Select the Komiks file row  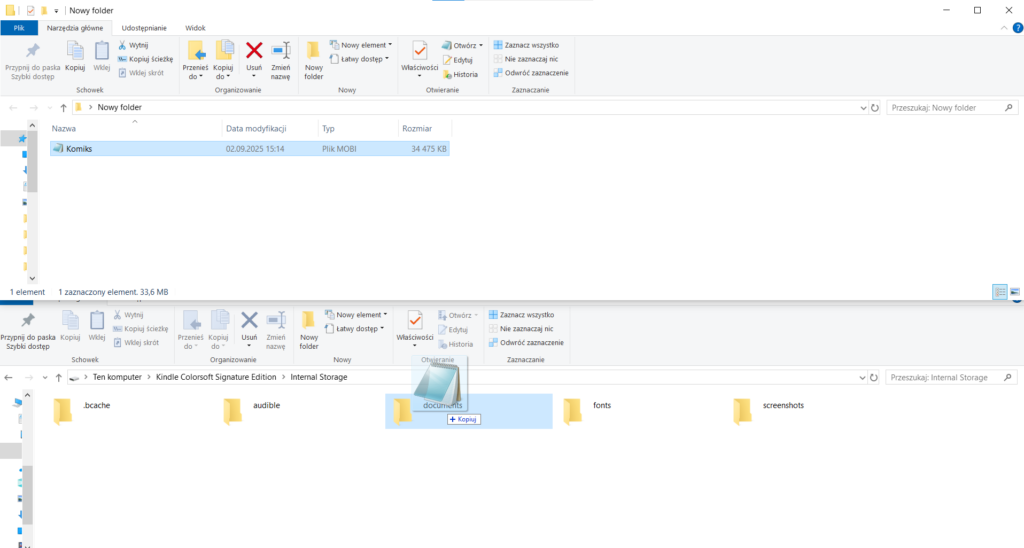249,149
